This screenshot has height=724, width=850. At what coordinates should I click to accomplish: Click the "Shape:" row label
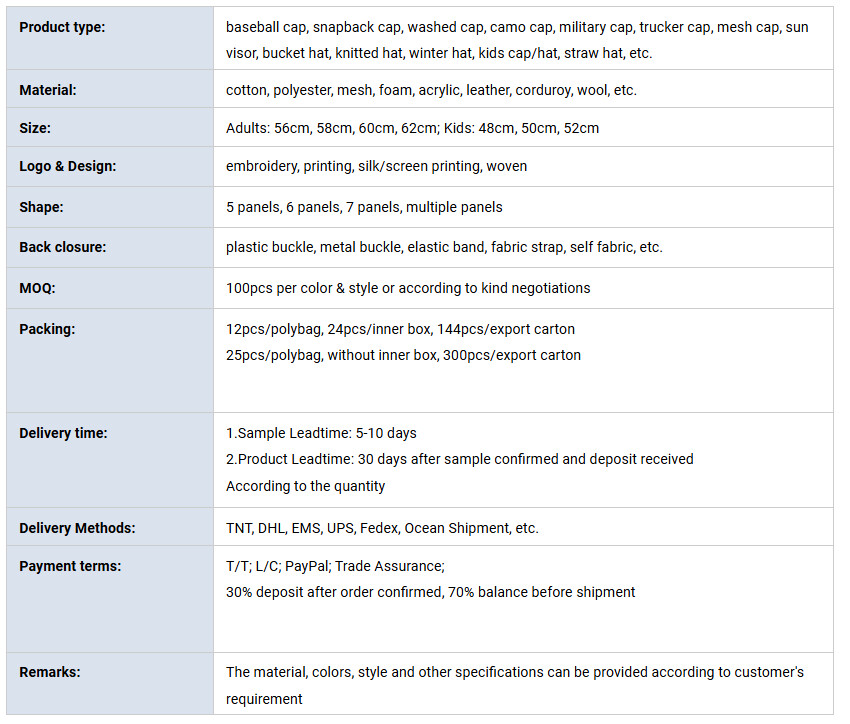41,207
